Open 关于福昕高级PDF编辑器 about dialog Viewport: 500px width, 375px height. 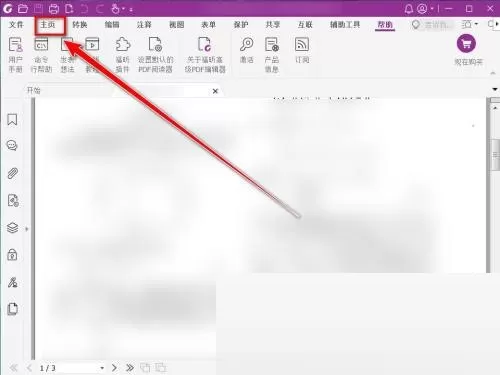click(205, 55)
